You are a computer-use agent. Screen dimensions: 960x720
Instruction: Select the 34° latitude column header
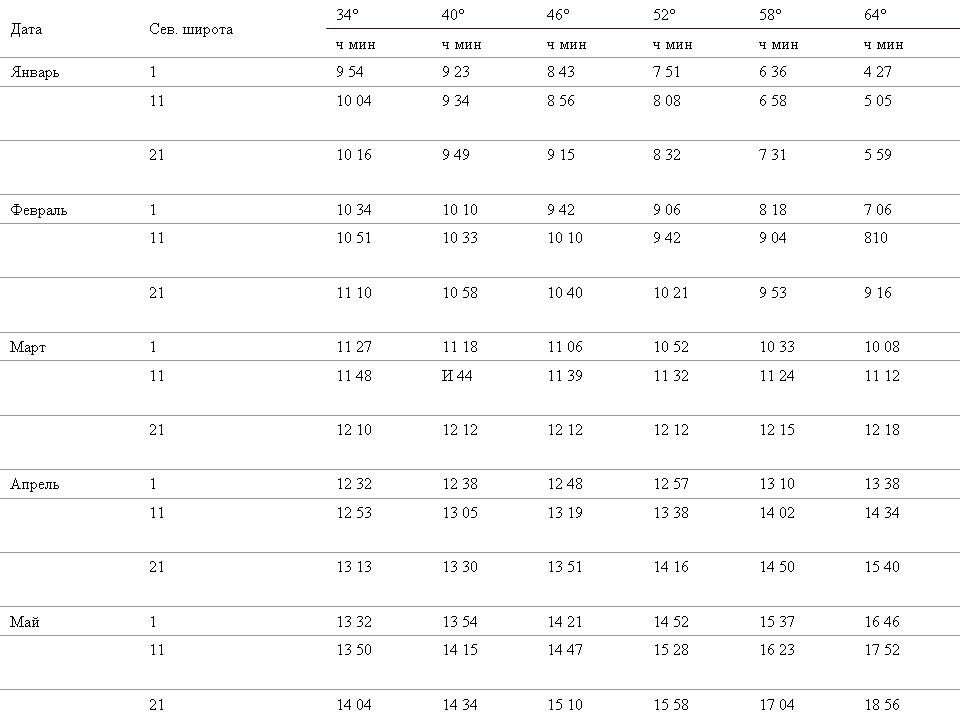click(x=347, y=15)
